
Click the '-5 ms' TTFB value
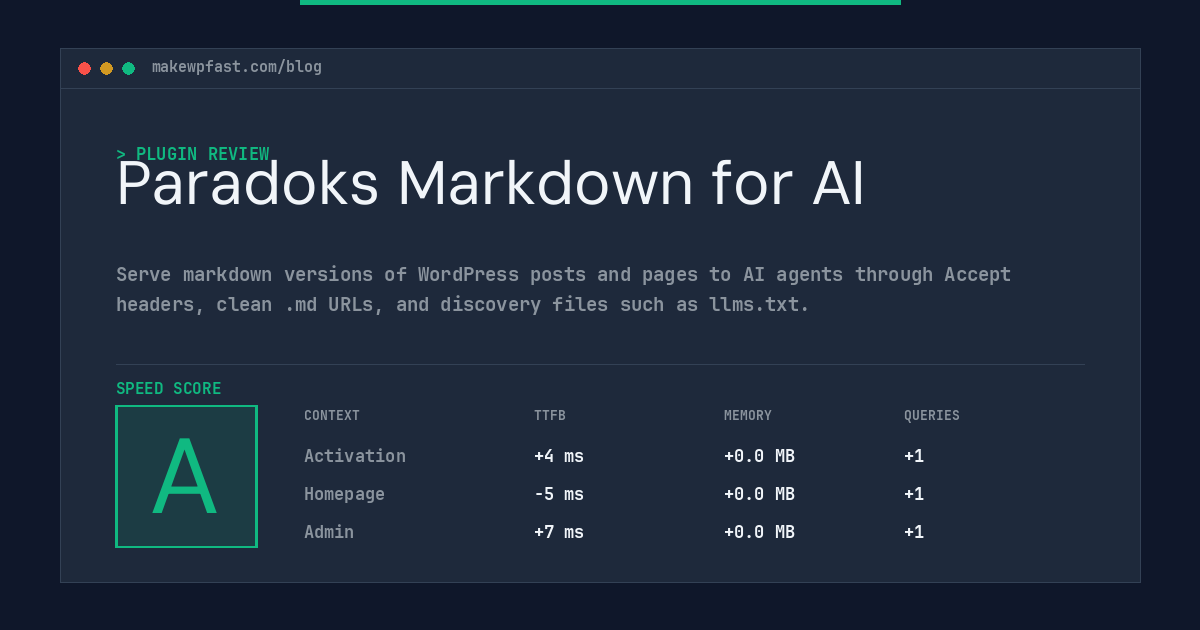tap(559, 494)
